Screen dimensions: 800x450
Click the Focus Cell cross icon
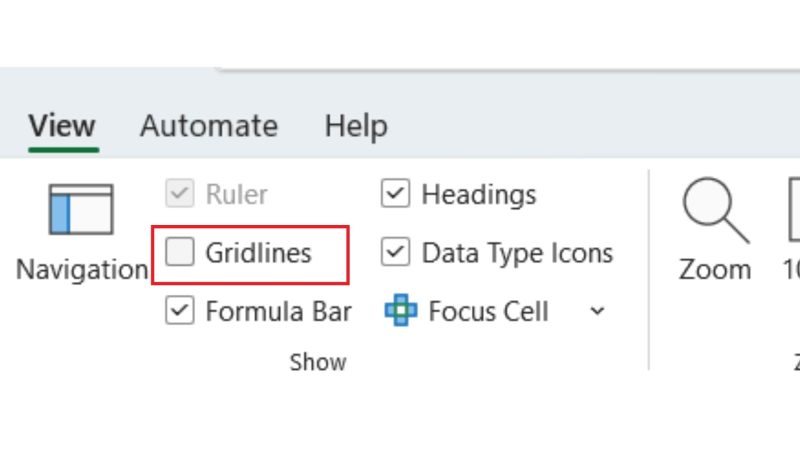coord(401,310)
